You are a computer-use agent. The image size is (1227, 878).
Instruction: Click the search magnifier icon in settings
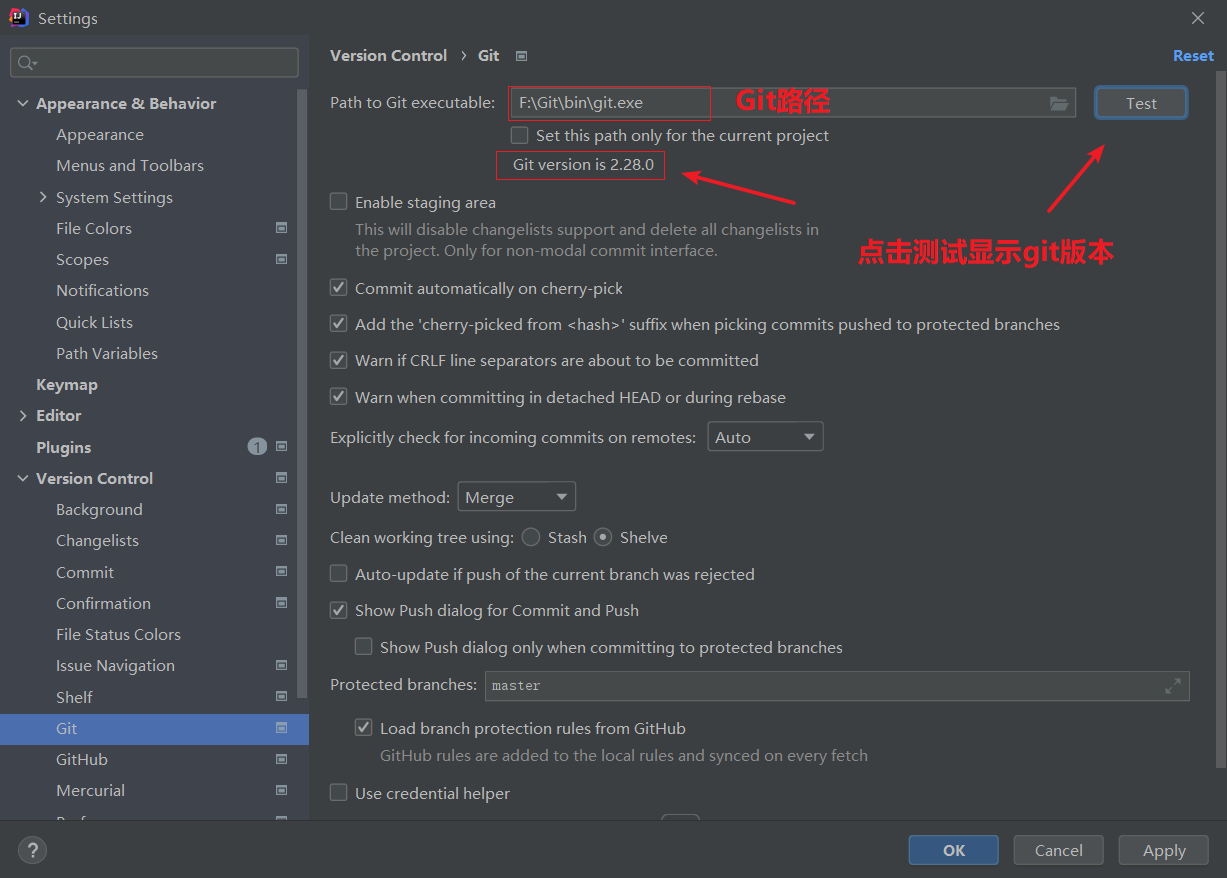[x=25, y=63]
